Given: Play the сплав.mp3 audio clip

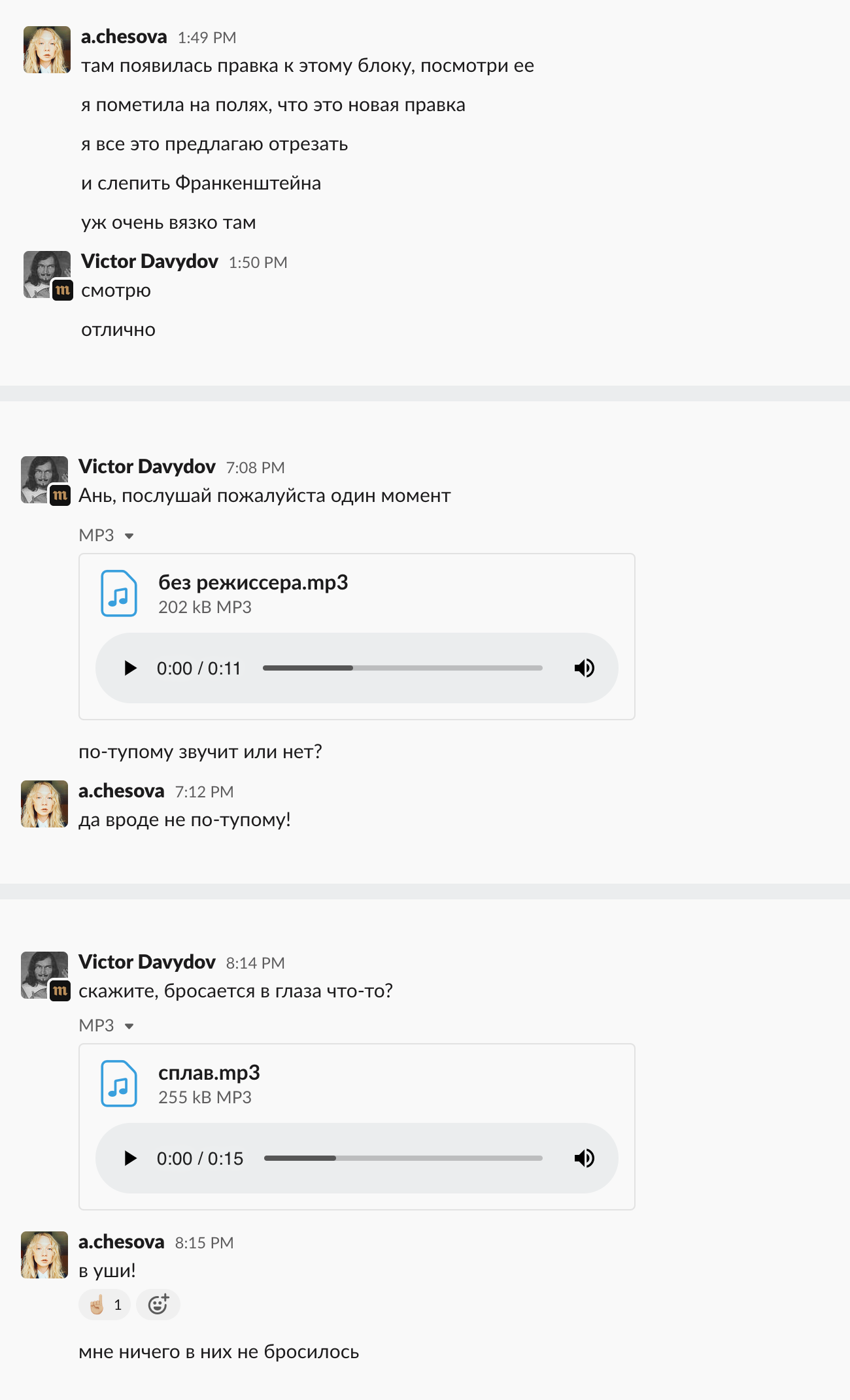Looking at the screenshot, I should coord(131,1158).
